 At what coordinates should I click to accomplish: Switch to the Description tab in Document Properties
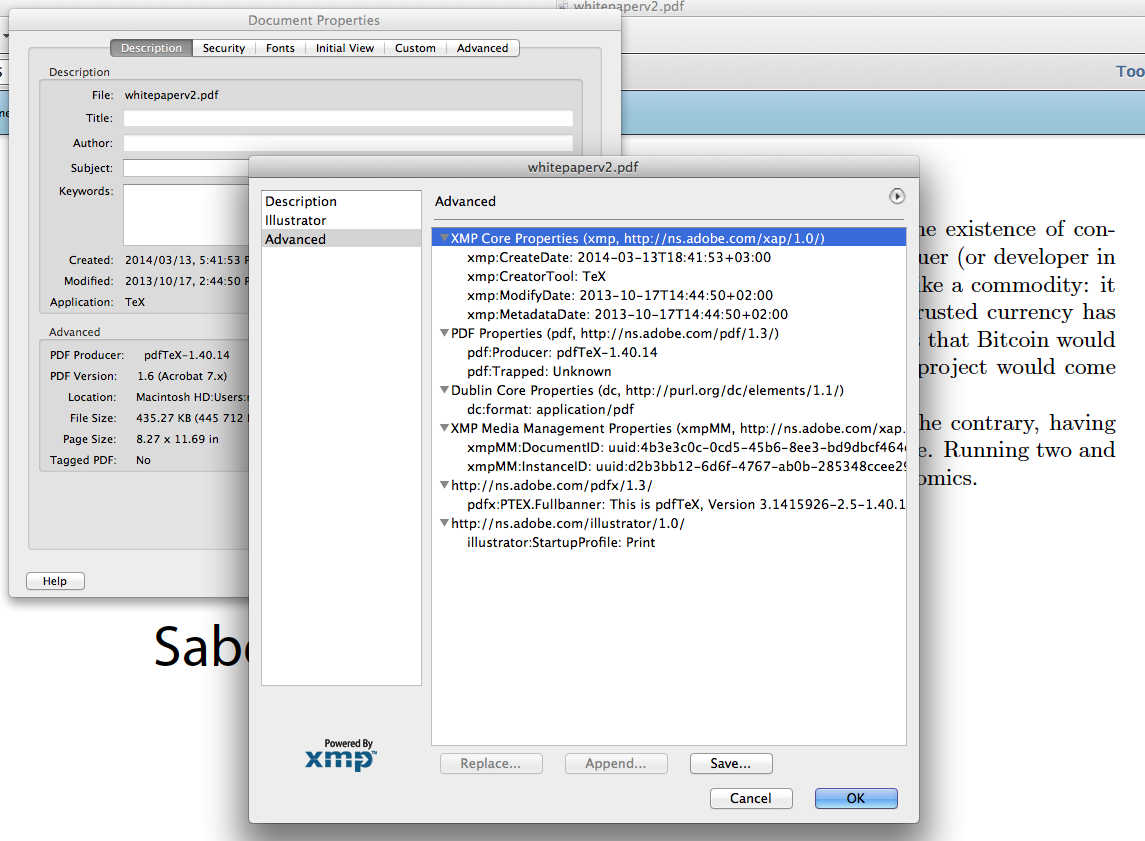click(x=151, y=48)
